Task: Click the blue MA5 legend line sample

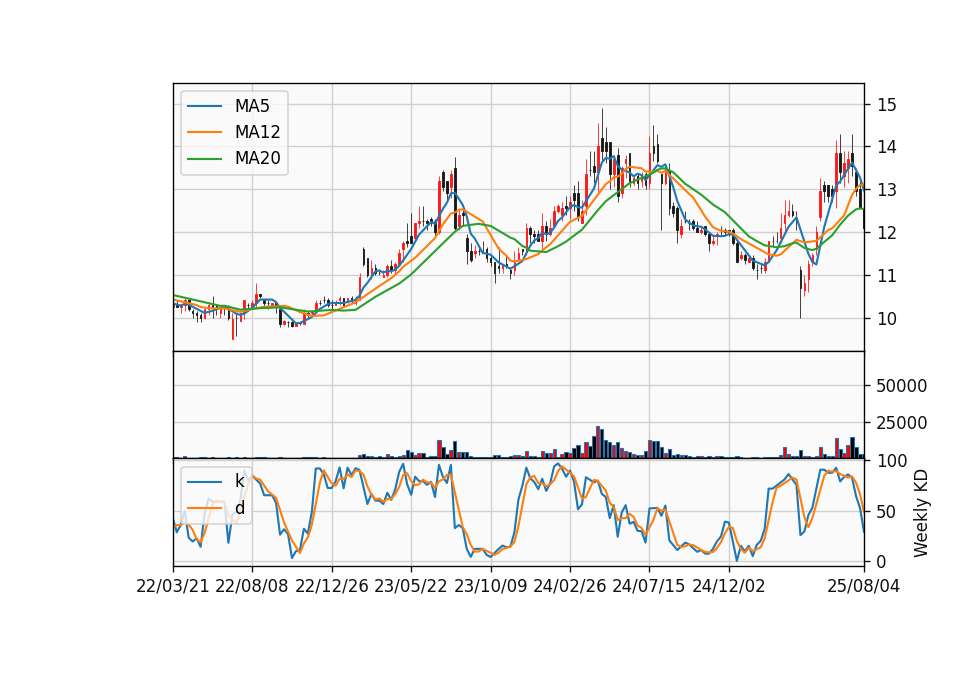Action: click(x=204, y=106)
